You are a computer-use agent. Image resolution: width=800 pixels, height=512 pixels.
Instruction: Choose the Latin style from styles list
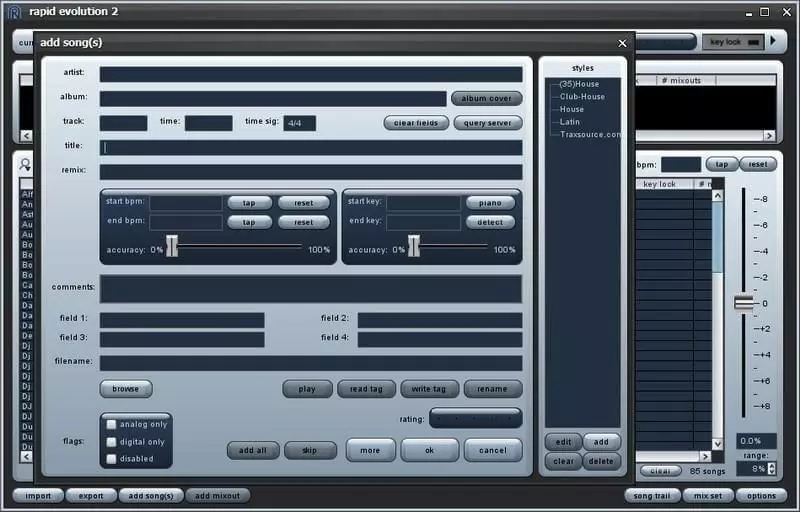coord(570,122)
